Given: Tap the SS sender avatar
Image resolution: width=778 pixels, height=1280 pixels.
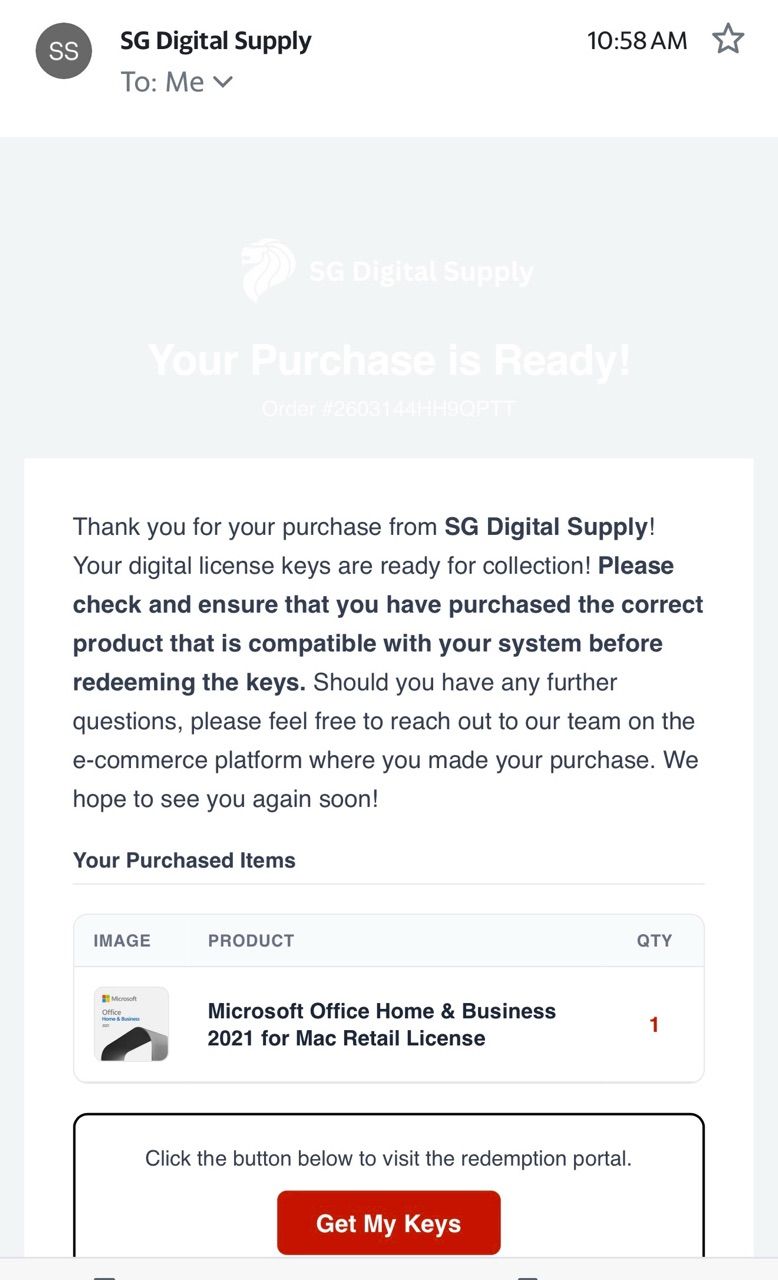Looking at the screenshot, I should point(63,51).
